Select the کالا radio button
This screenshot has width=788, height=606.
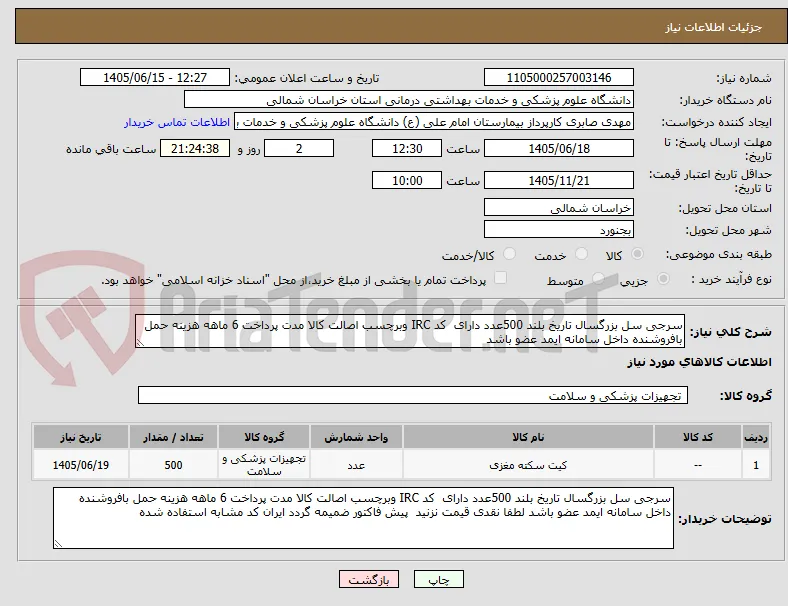pos(637,254)
